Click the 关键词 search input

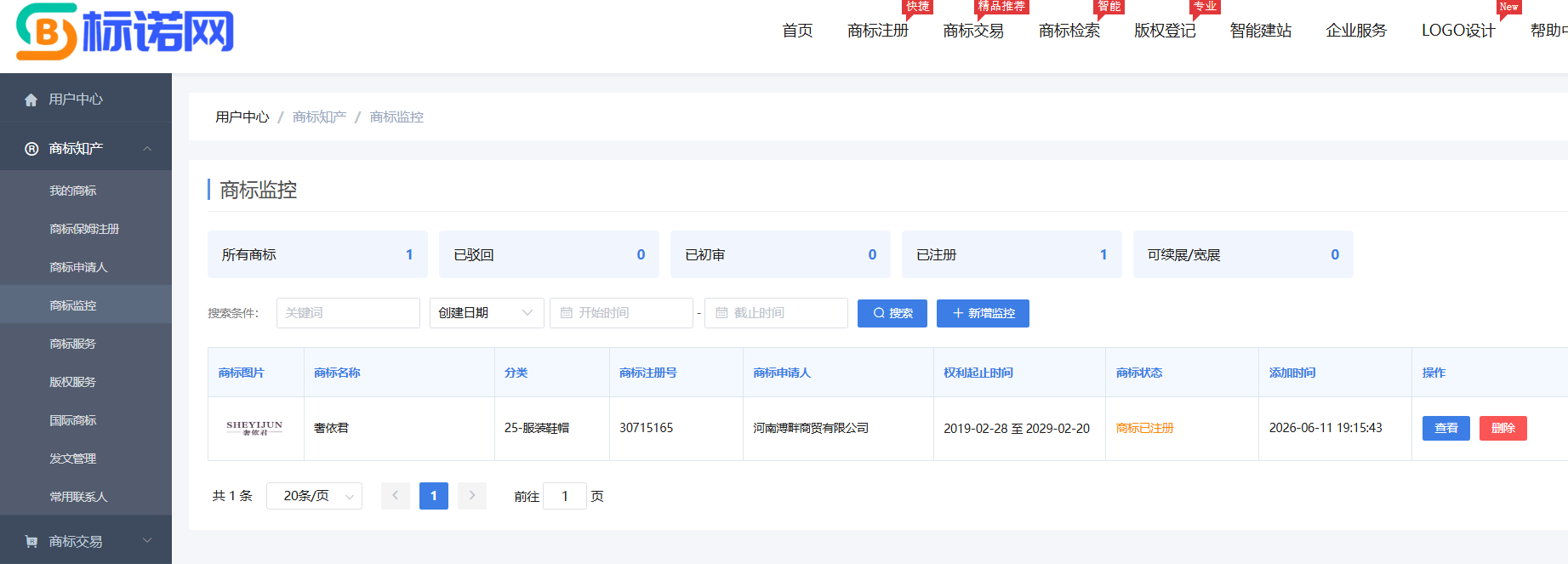click(x=348, y=313)
